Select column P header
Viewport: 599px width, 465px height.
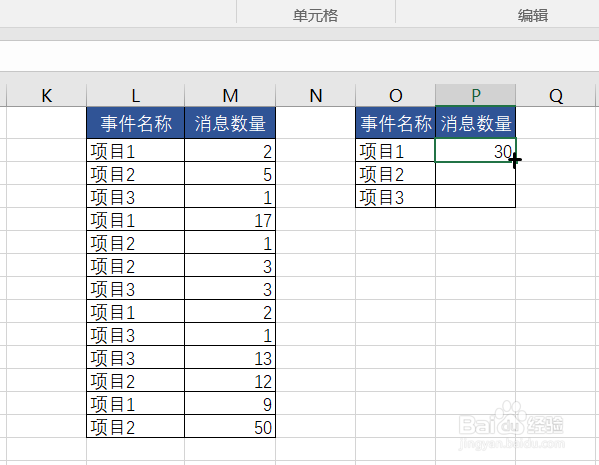point(476,96)
